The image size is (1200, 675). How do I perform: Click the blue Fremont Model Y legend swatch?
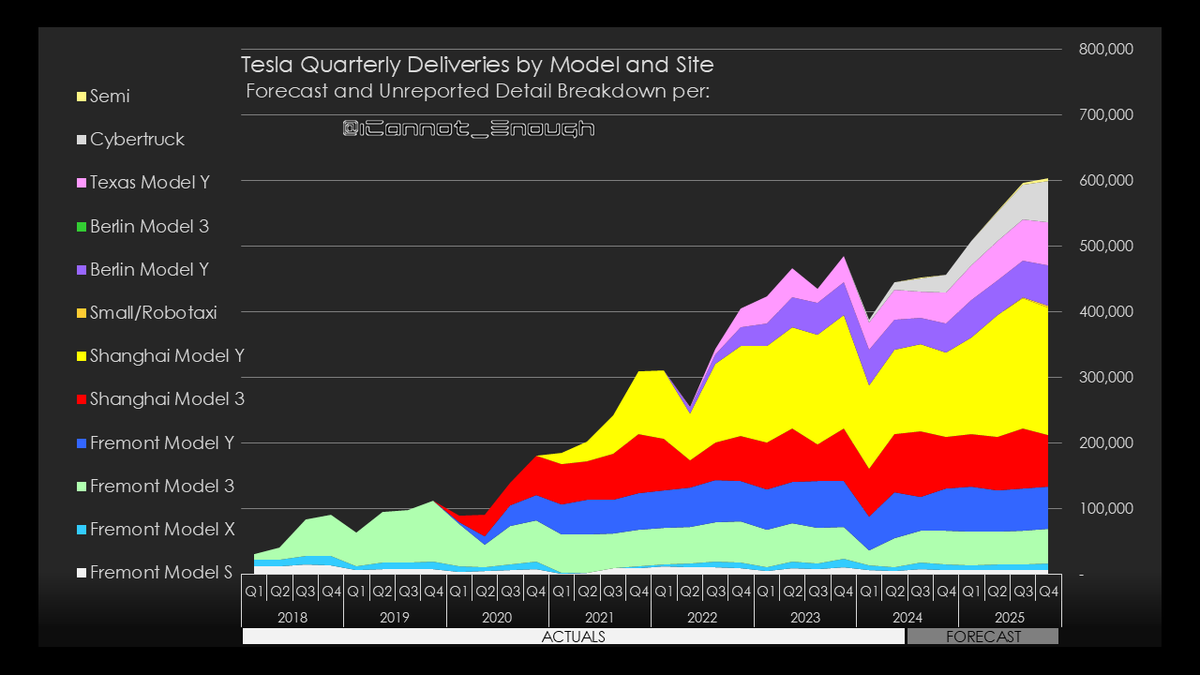[x=81, y=443]
